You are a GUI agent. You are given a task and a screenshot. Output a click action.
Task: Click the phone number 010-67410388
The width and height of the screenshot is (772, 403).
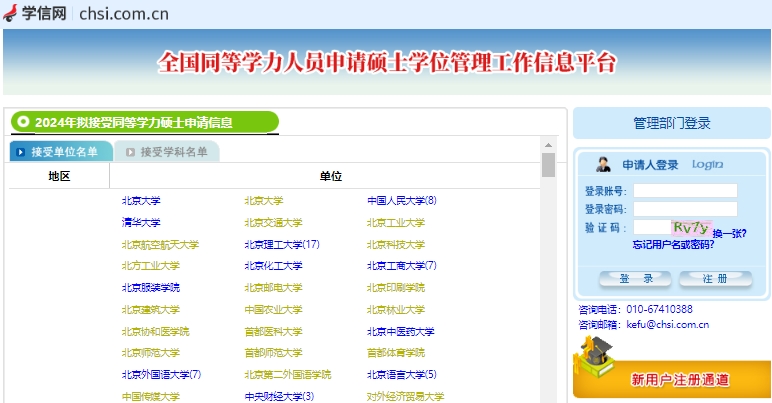click(x=659, y=309)
